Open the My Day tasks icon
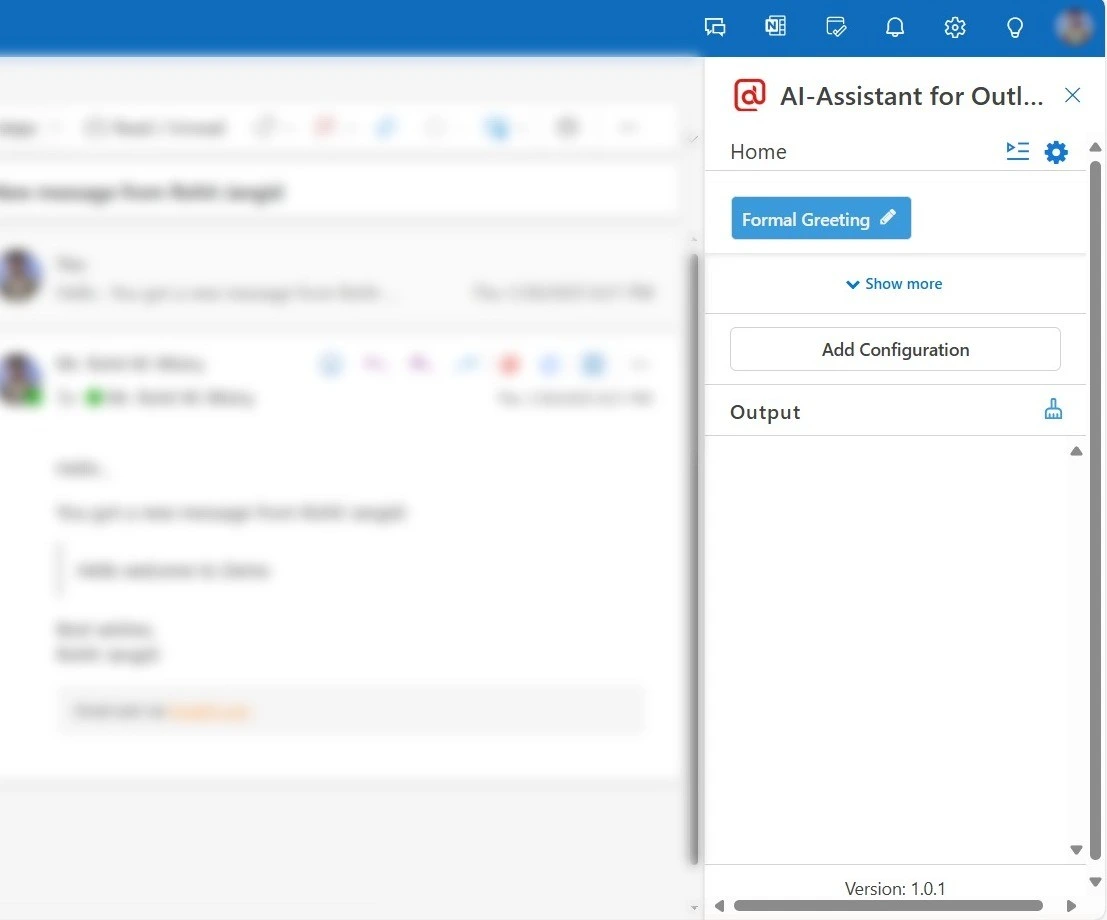Viewport: 1107px width, 920px height. [x=835, y=27]
